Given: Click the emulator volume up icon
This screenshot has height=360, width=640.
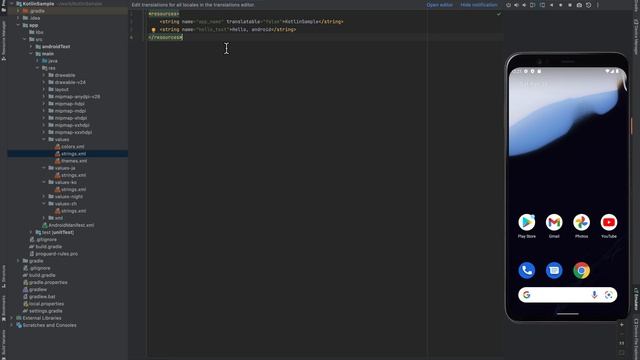Looking at the screenshot, I should [516, 5].
